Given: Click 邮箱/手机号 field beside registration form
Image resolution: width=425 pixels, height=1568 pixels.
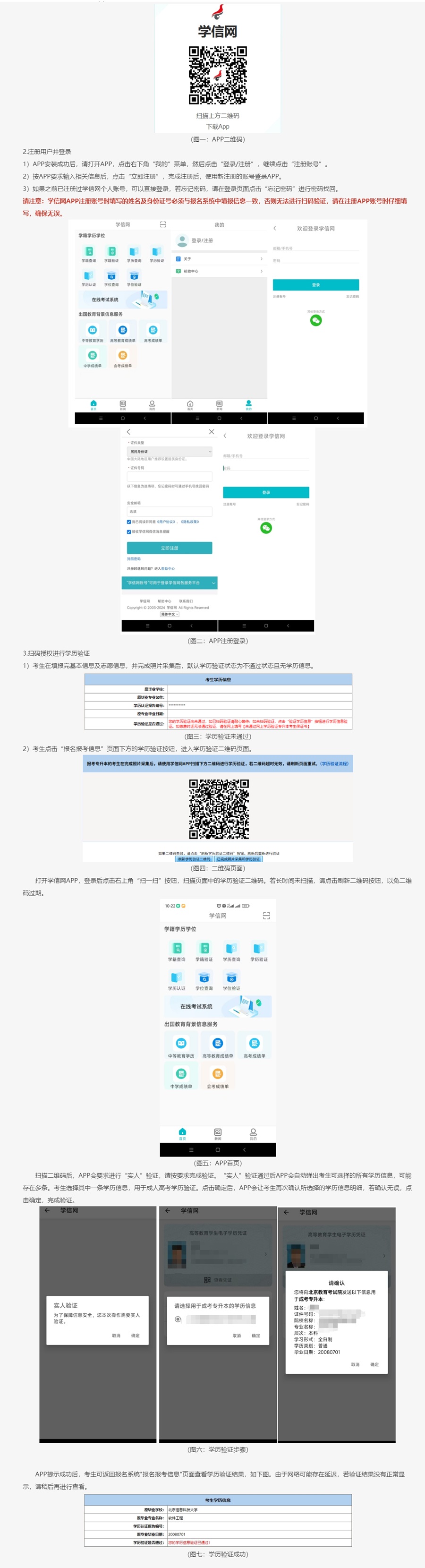Looking at the screenshot, I should tap(266, 456).
